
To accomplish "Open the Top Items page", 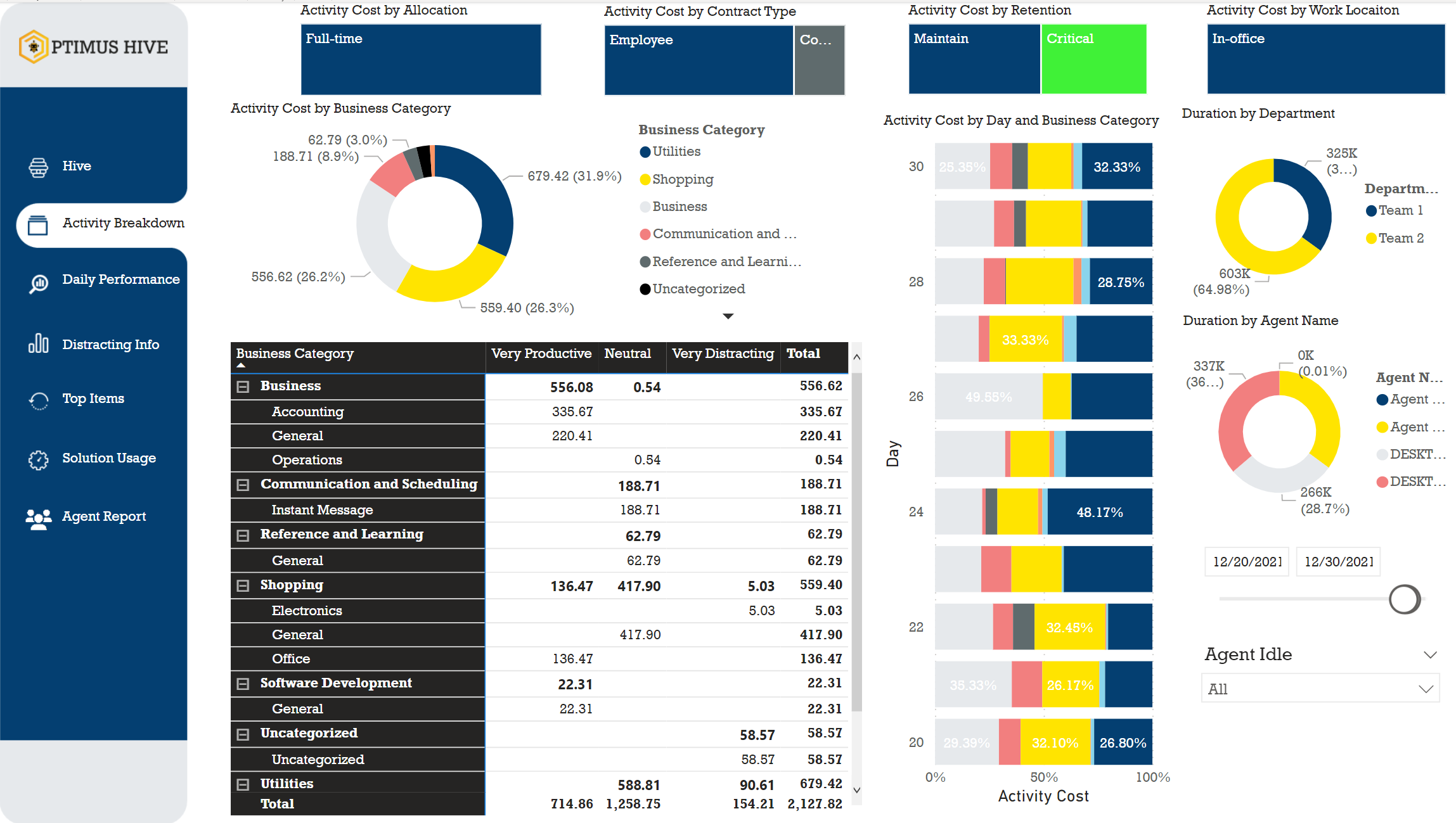I will pyautogui.click(x=93, y=399).
